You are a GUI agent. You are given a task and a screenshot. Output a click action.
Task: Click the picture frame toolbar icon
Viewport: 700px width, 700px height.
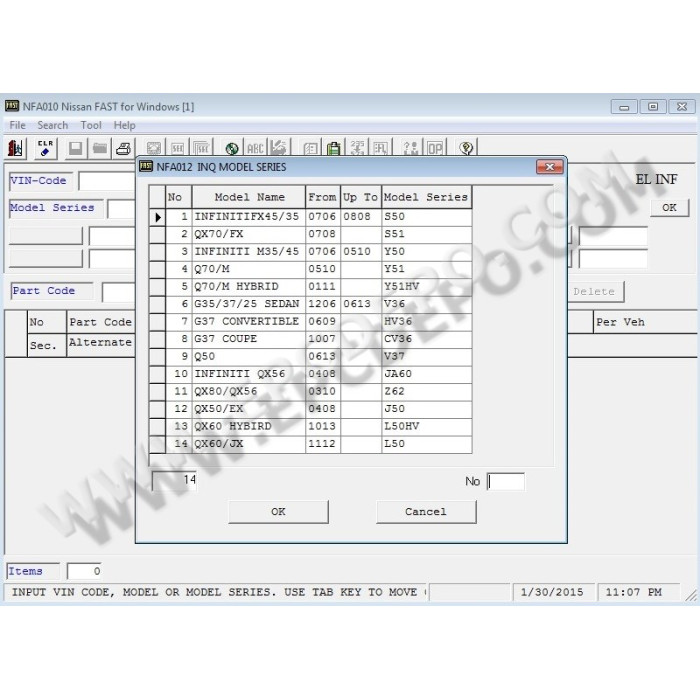point(154,148)
